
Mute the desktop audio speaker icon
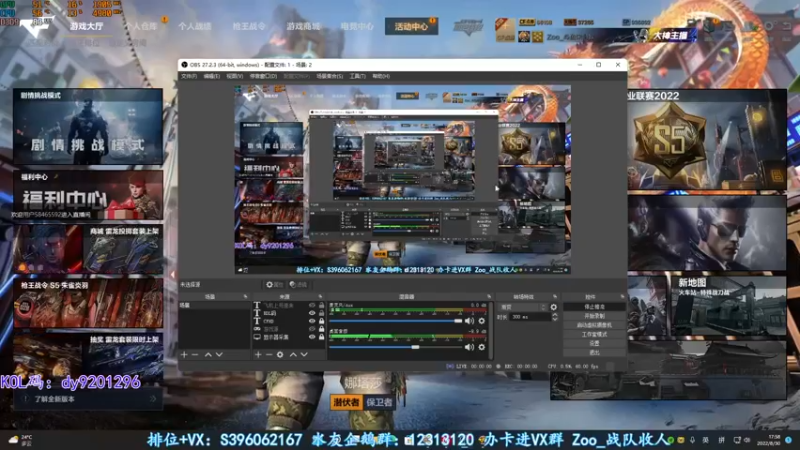click(x=469, y=347)
